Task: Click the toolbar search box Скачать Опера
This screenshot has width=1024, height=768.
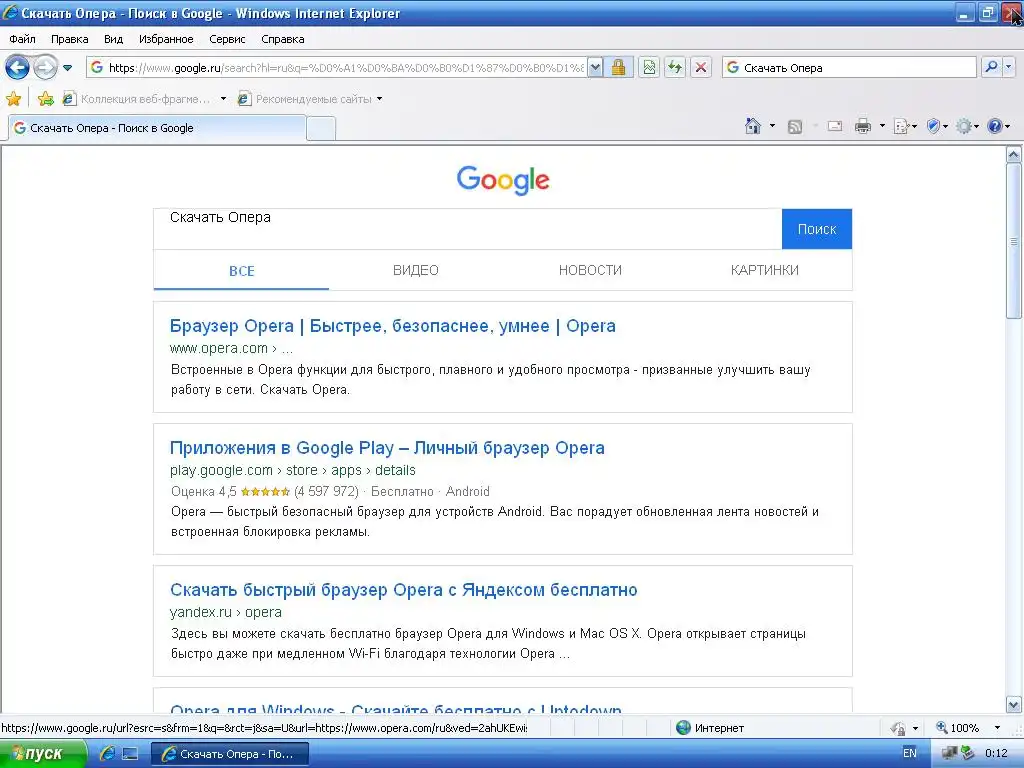Action: point(849,67)
